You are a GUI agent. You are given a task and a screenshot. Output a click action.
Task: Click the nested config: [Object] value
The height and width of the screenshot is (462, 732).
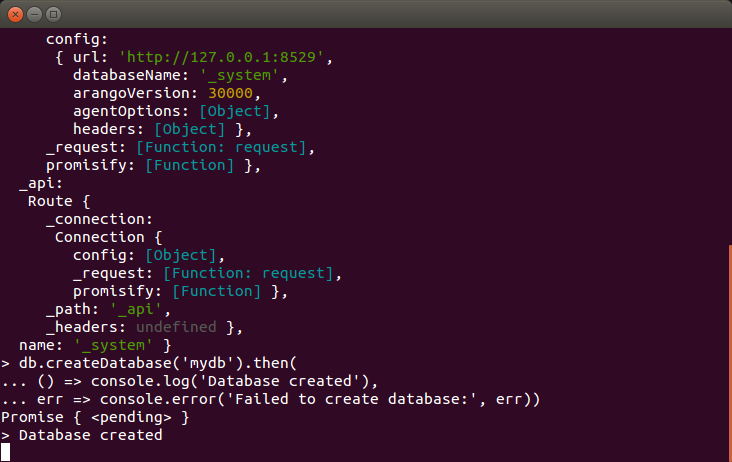point(181,255)
